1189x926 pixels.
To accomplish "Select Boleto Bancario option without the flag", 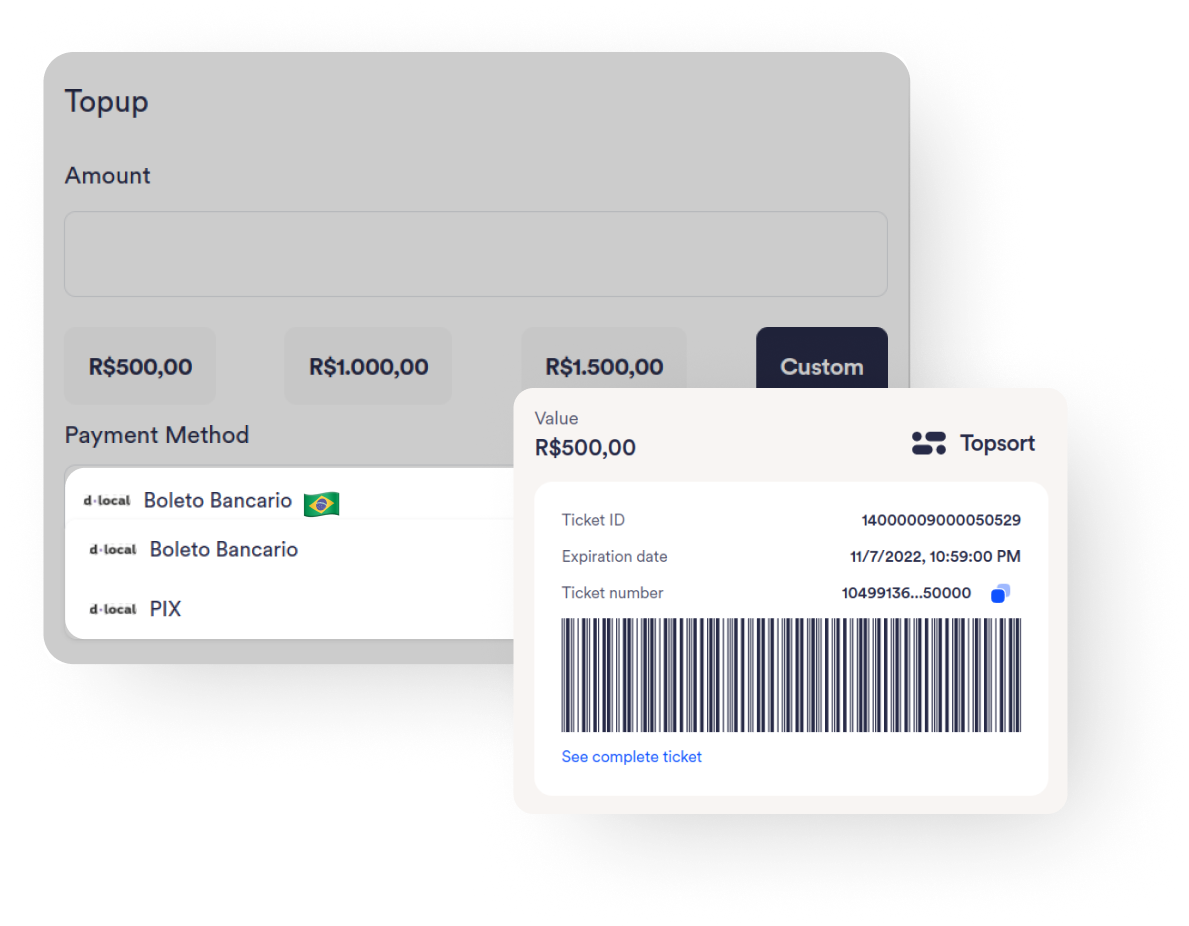I will (x=224, y=549).
